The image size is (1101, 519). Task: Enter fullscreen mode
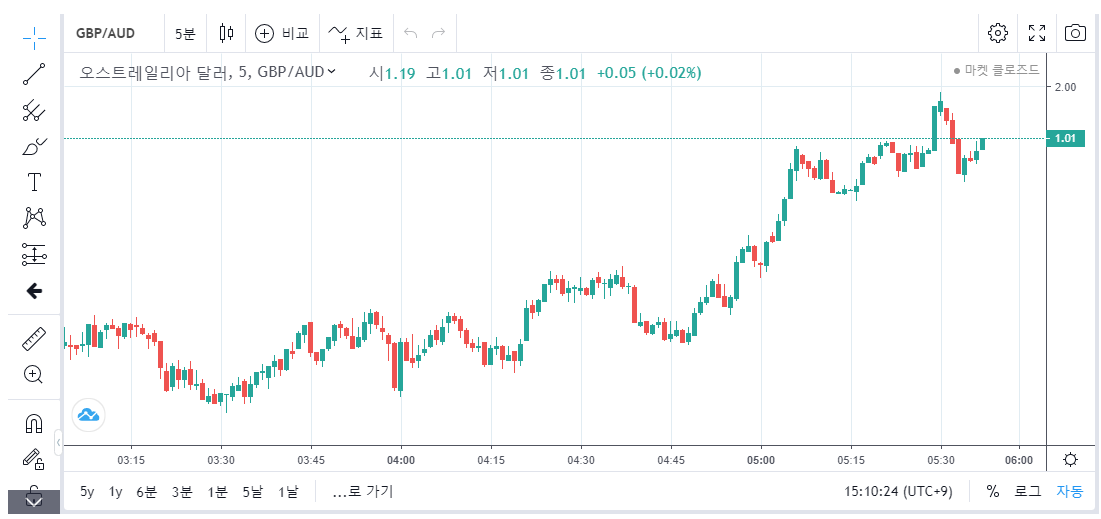pos(1037,33)
